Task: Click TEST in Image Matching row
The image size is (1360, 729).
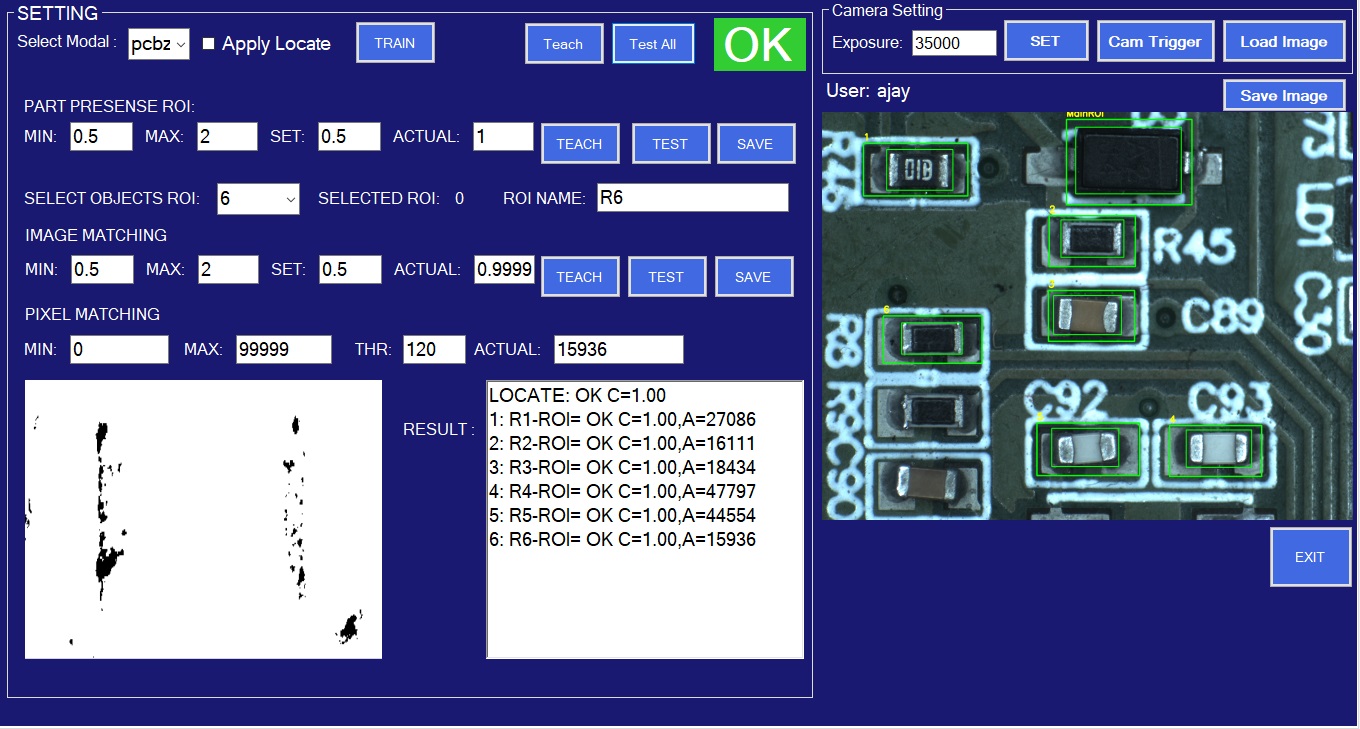Action: [x=666, y=277]
